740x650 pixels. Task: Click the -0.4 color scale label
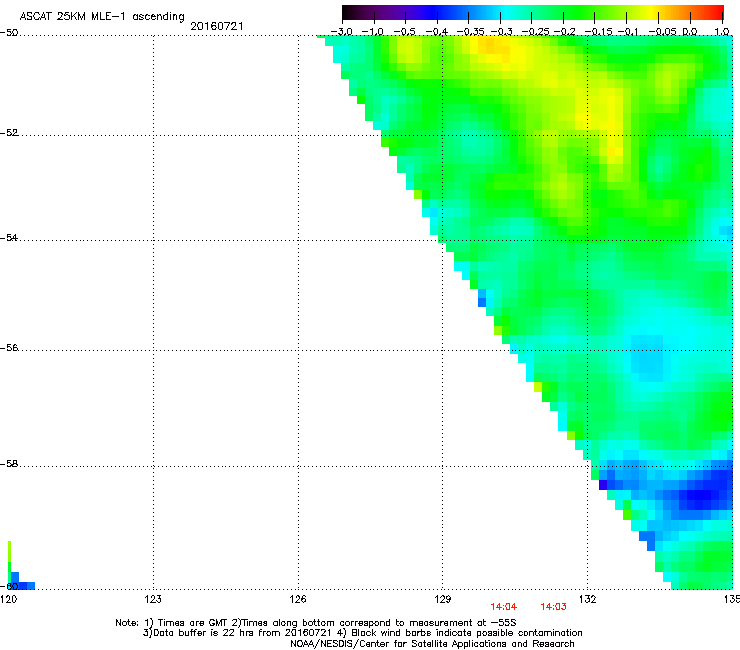pyautogui.click(x=437, y=32)
